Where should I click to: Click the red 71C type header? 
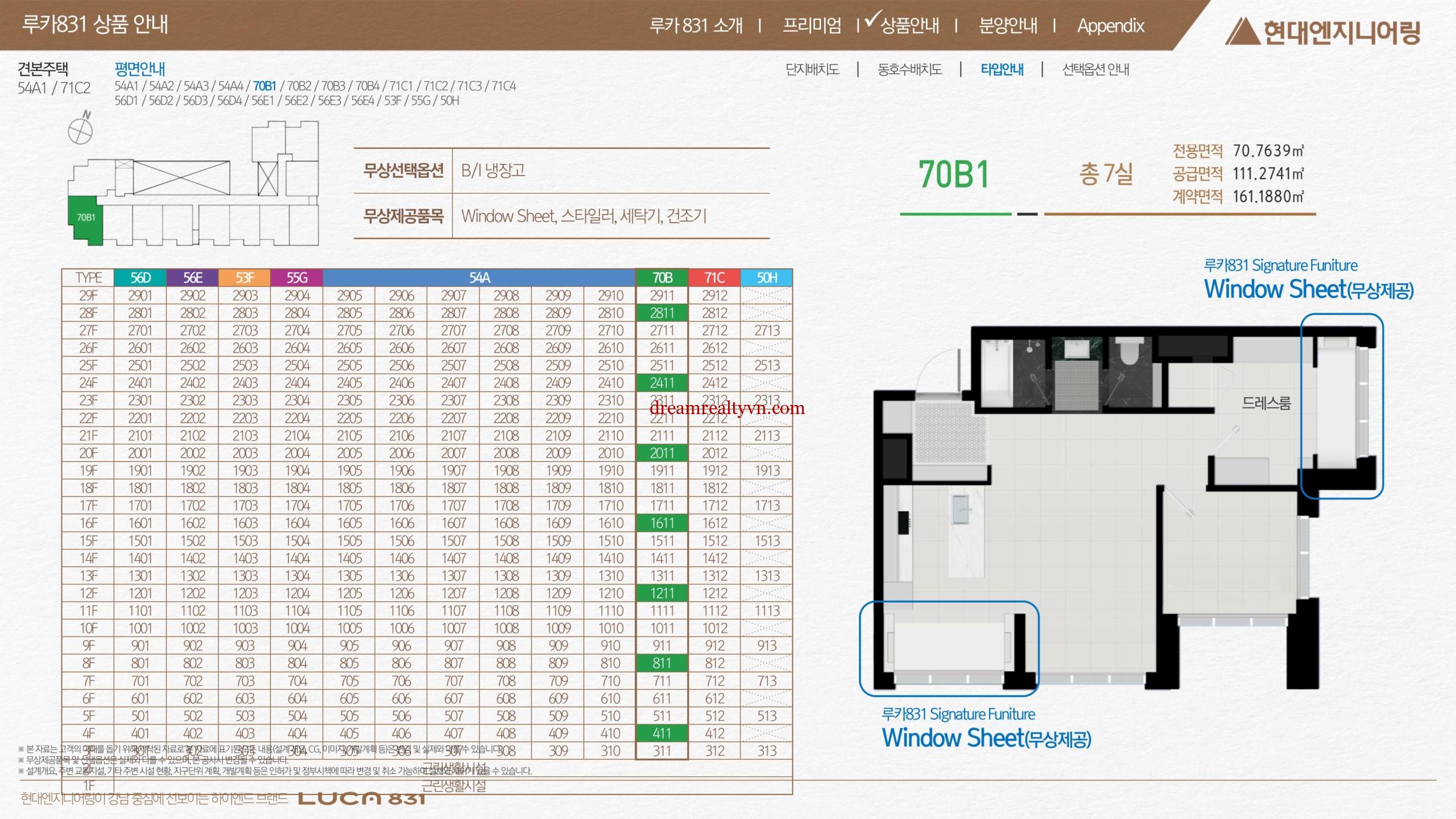(714, 278)
